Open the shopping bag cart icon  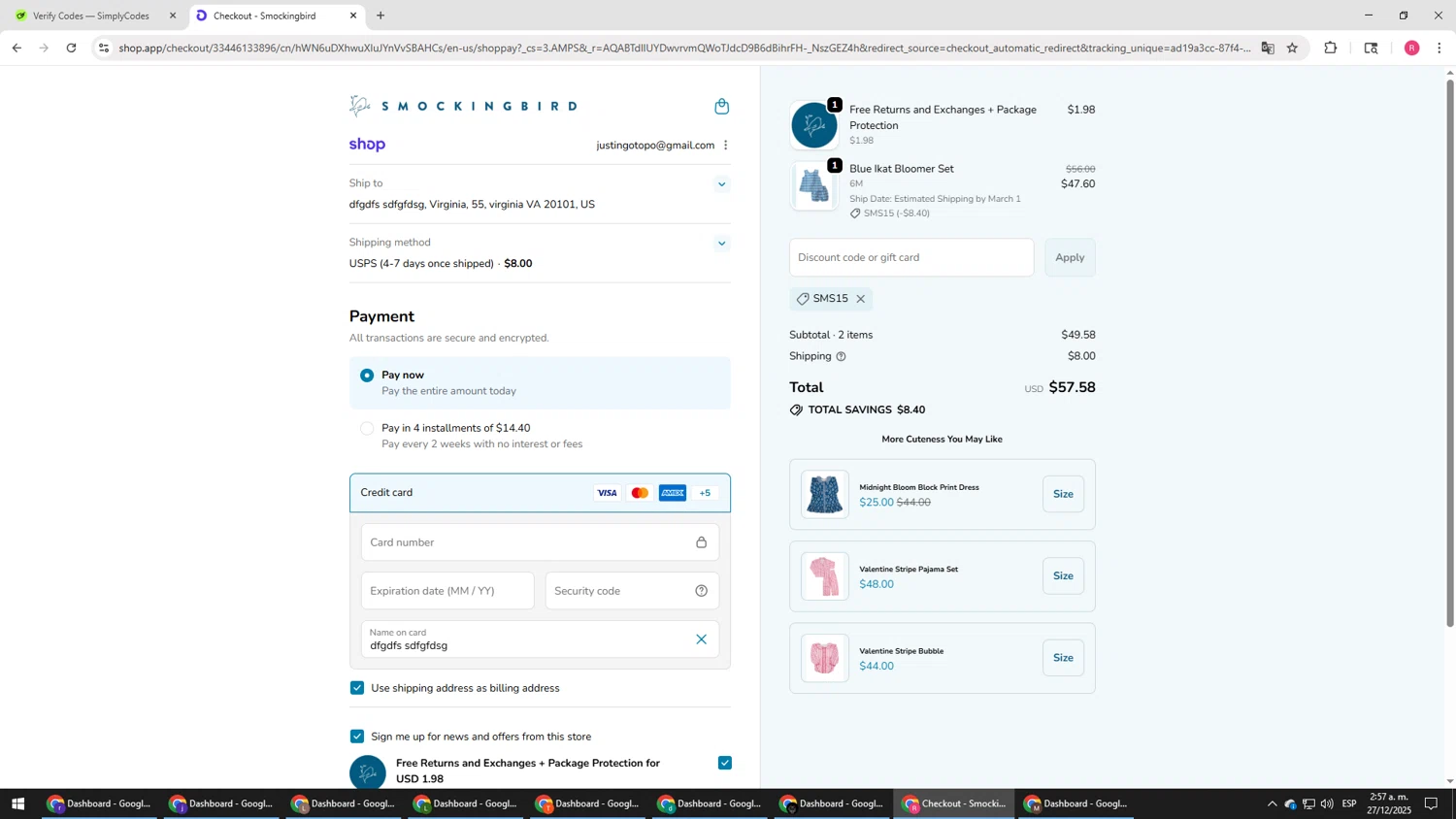721,106
